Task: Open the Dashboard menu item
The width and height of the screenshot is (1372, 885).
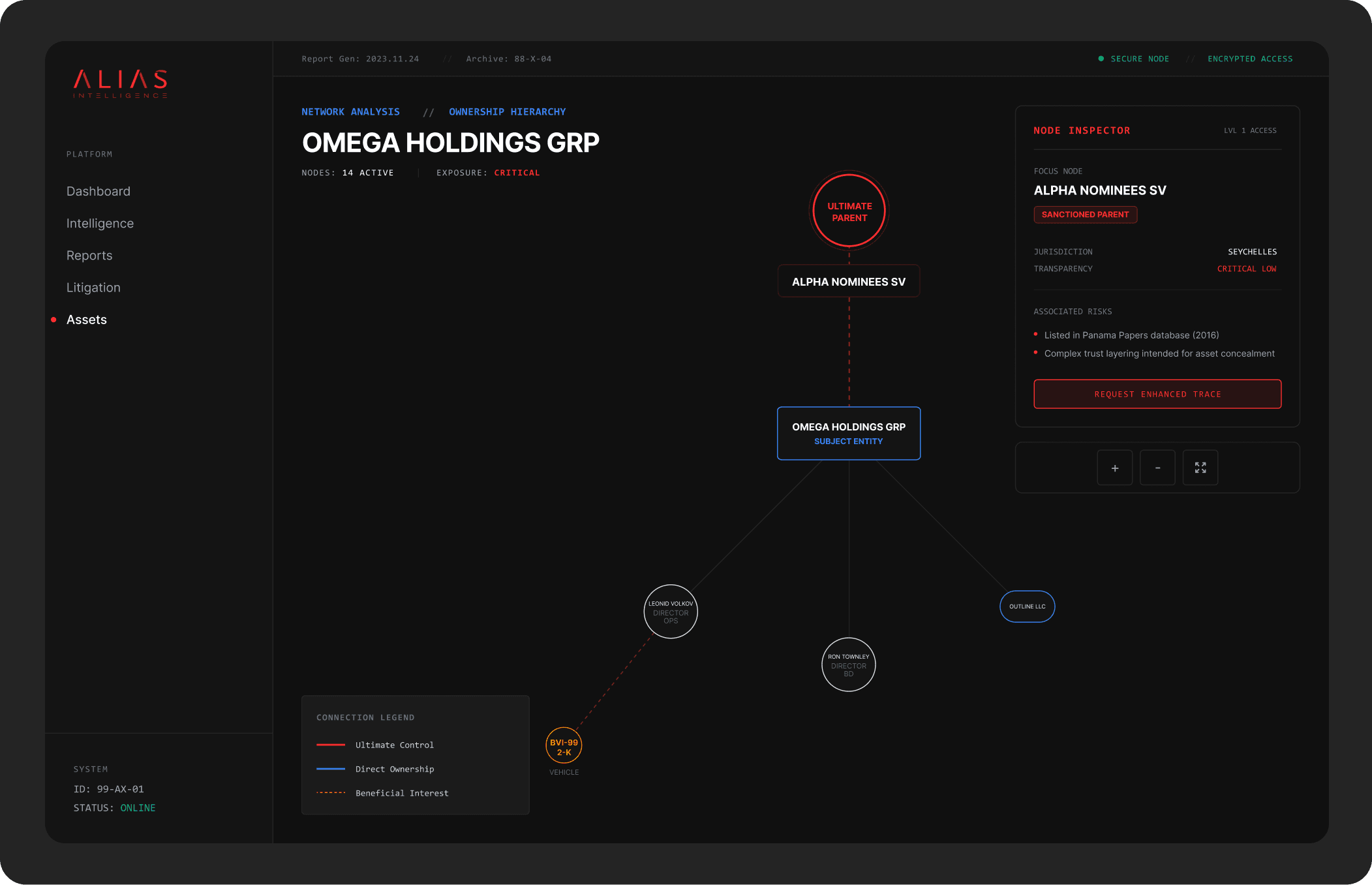Action: pos(99,191)
